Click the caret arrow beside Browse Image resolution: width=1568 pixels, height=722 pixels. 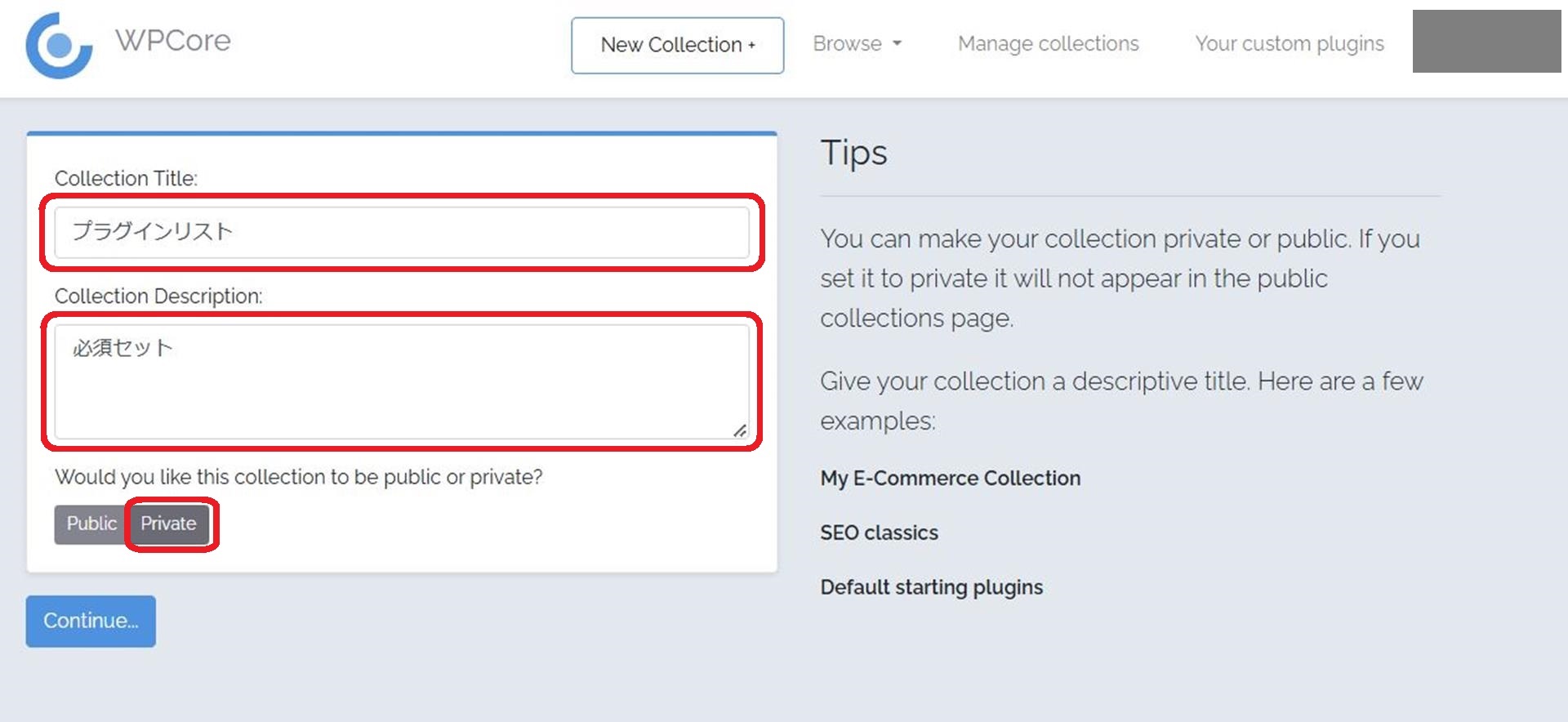pyautogui.click(x=897, y=44)
